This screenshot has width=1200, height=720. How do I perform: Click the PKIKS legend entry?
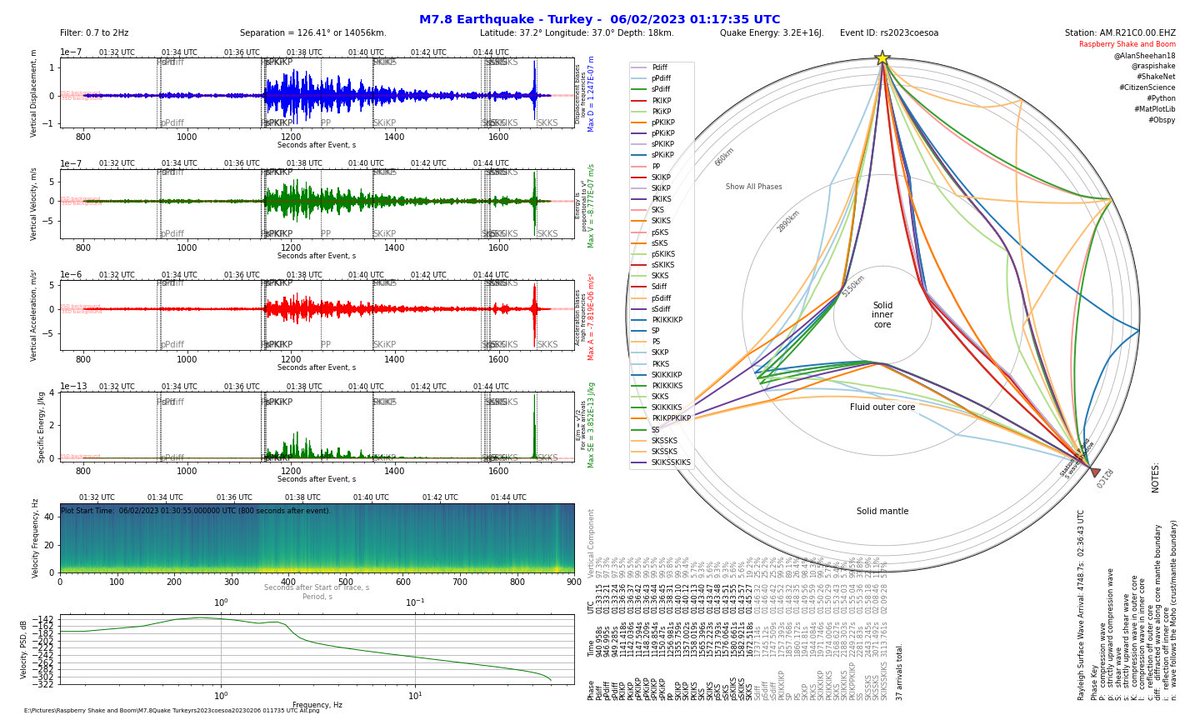pos(653,199)
